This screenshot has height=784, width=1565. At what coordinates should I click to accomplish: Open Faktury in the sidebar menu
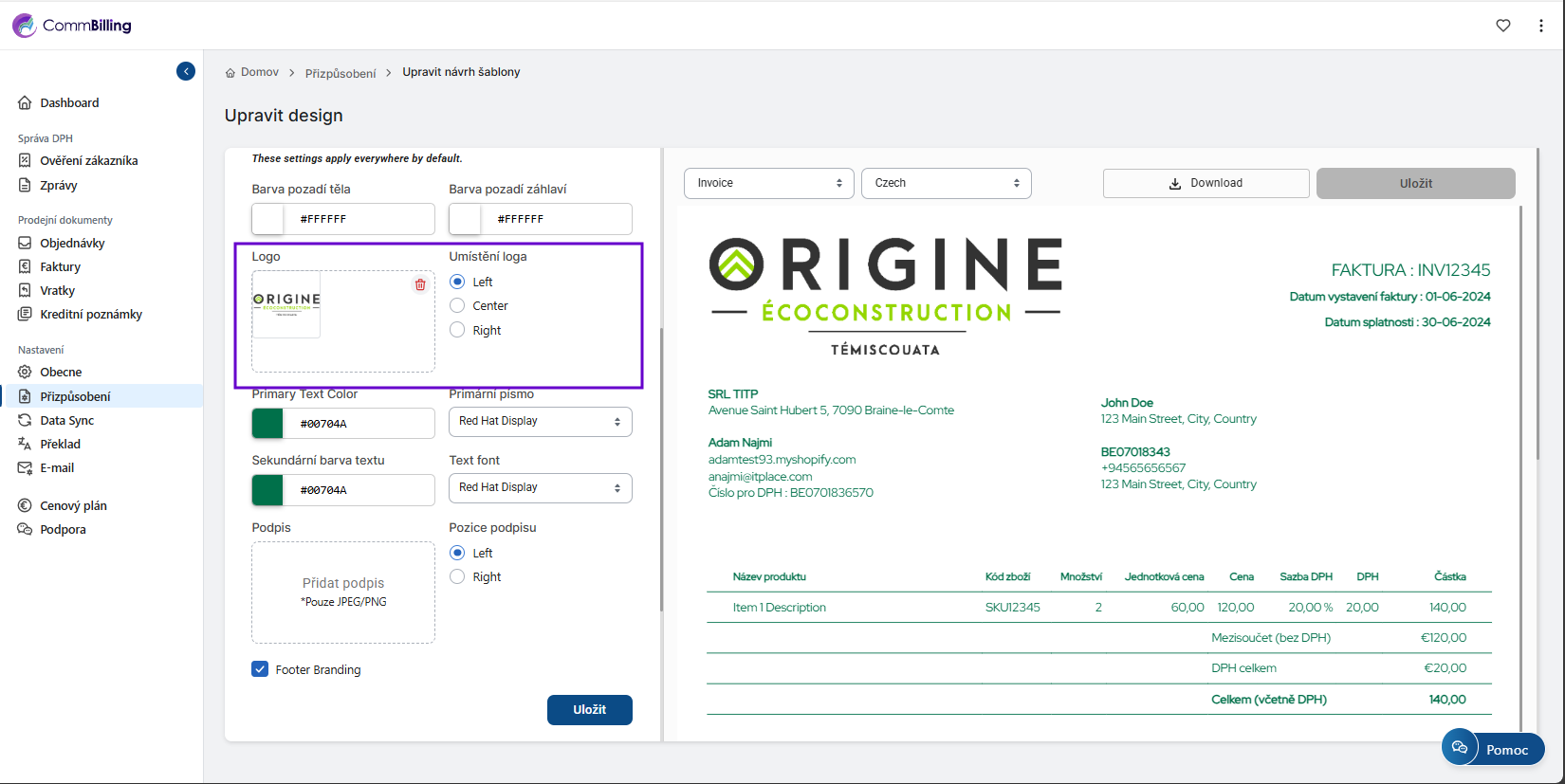(60, 266)
